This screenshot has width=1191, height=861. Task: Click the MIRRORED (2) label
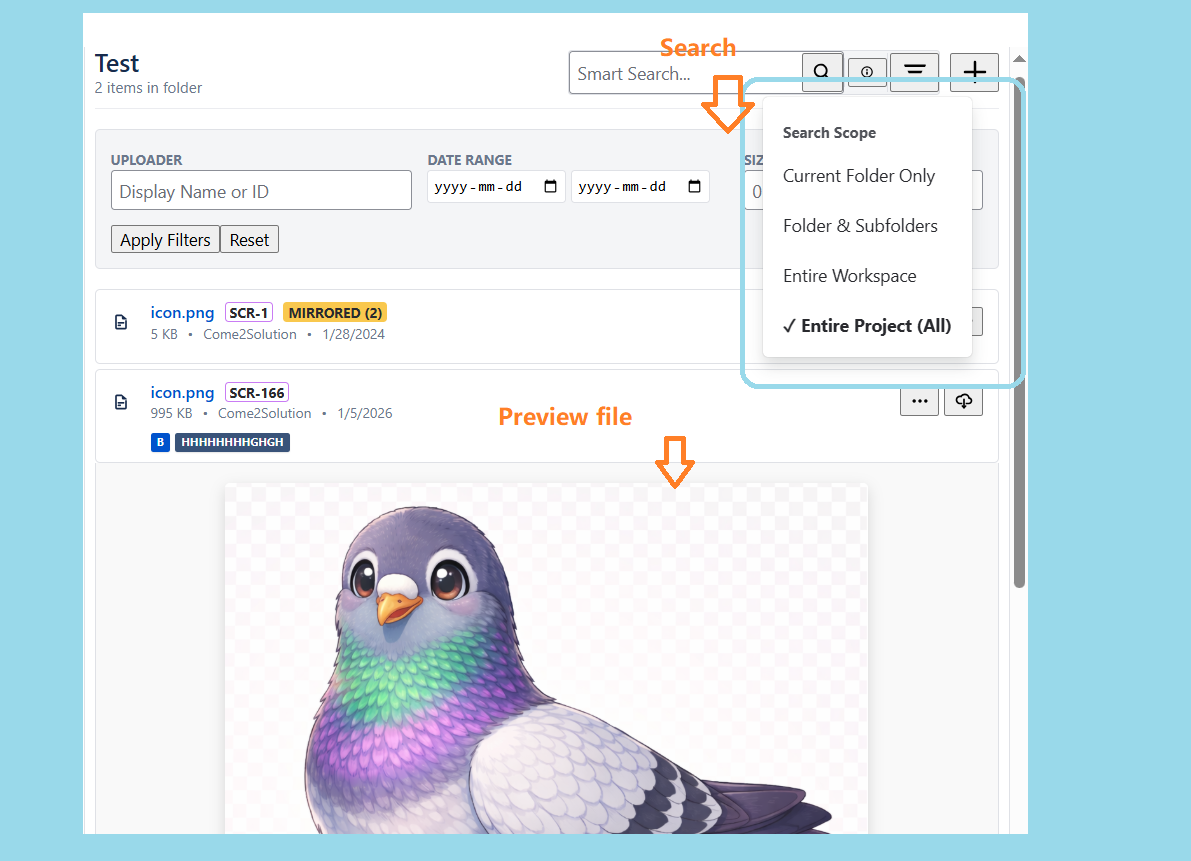tap(335, 311)
